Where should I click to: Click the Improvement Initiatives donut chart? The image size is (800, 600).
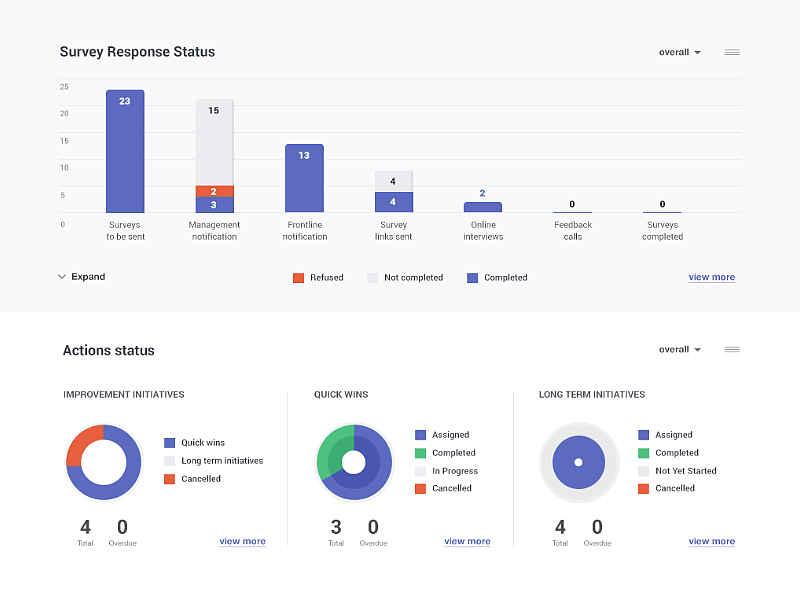(104, 462)
